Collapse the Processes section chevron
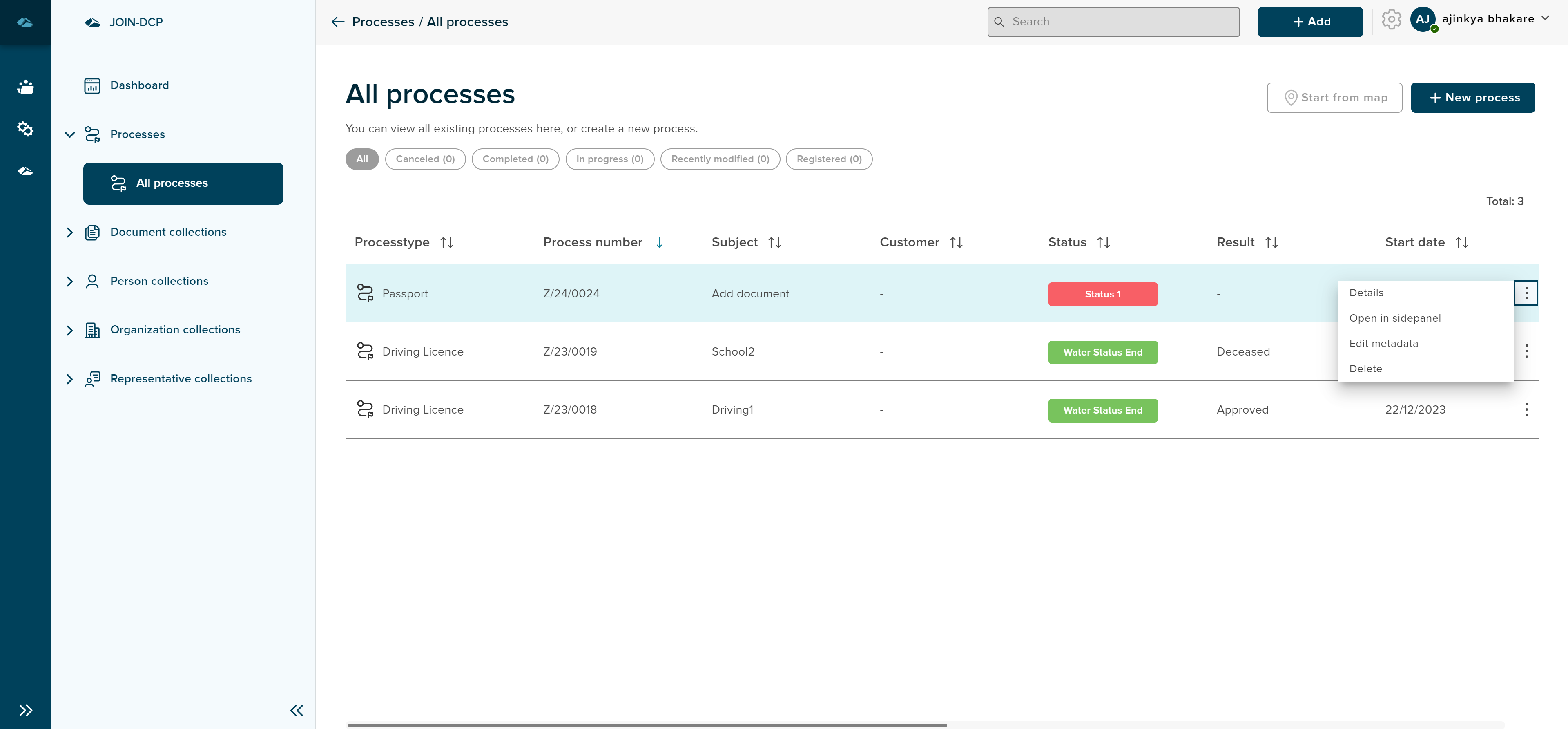 pyautogui.click(x=69, y=134)
